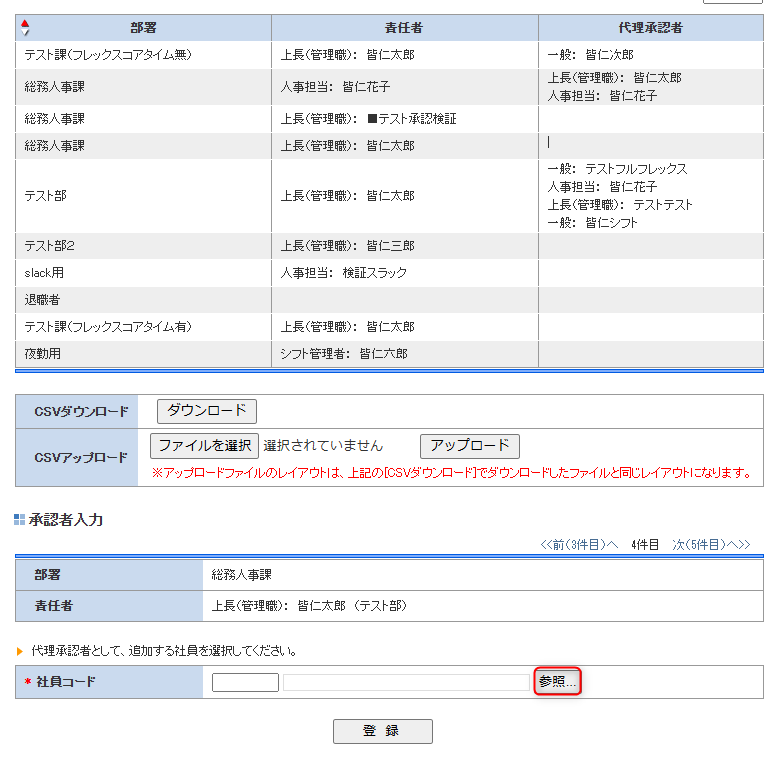Click 選択されていません file status text

(x=323, y=445)
